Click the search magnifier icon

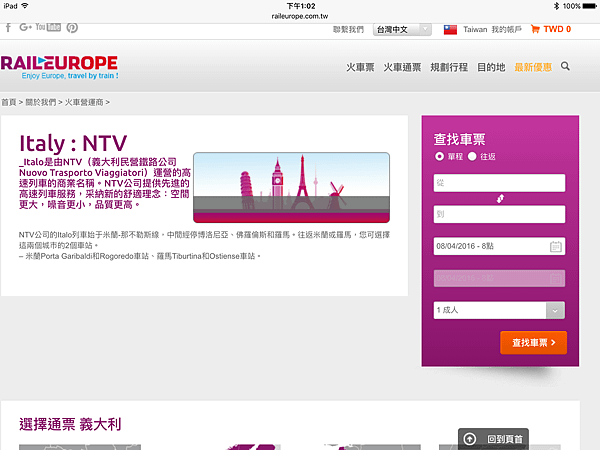[x=565, y=67]
